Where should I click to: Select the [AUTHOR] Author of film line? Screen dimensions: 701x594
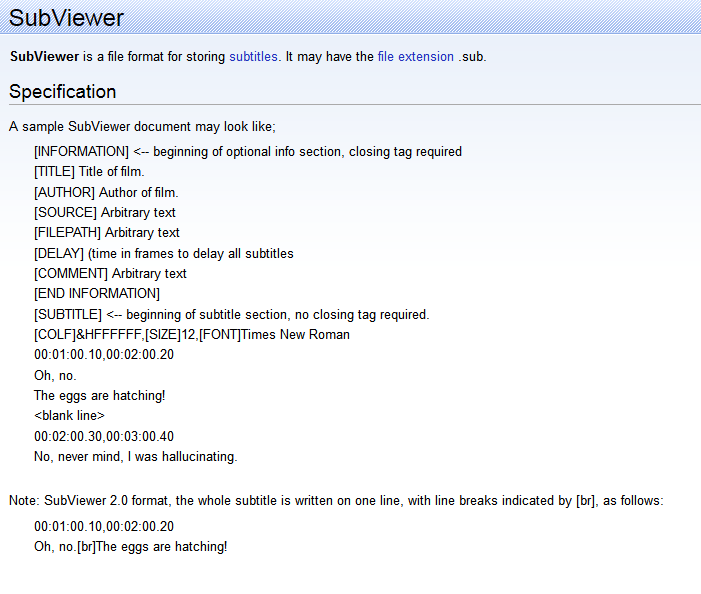[x=106, y=192]
